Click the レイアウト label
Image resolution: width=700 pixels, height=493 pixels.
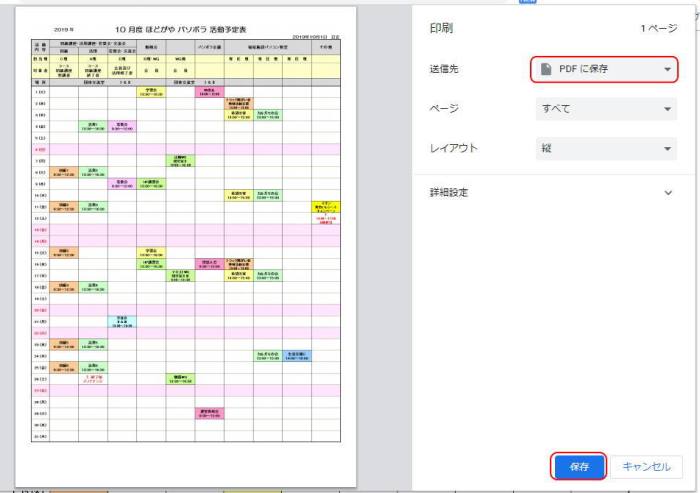point(453,148)
